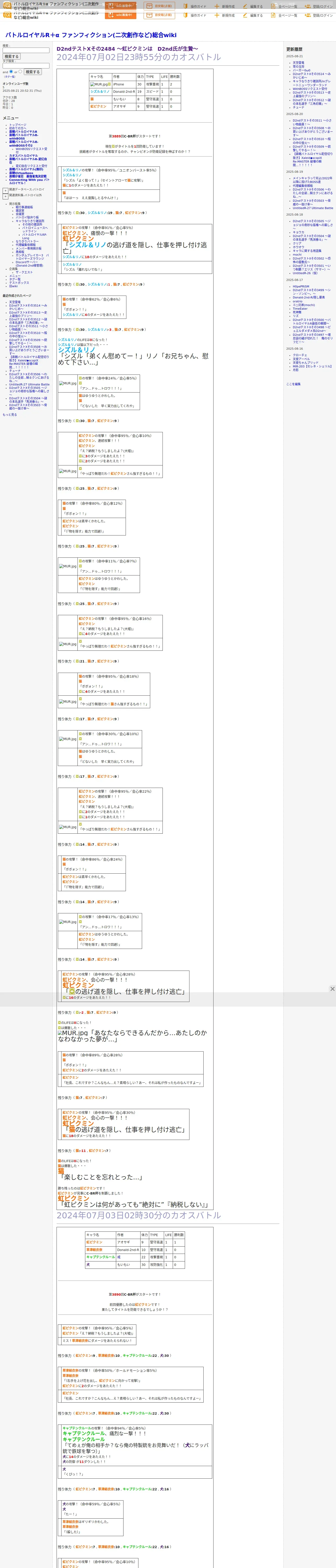Expand the 関連データベース-バトロイ section
This screenshot has height=1568, width=336.
pos(5,191)
